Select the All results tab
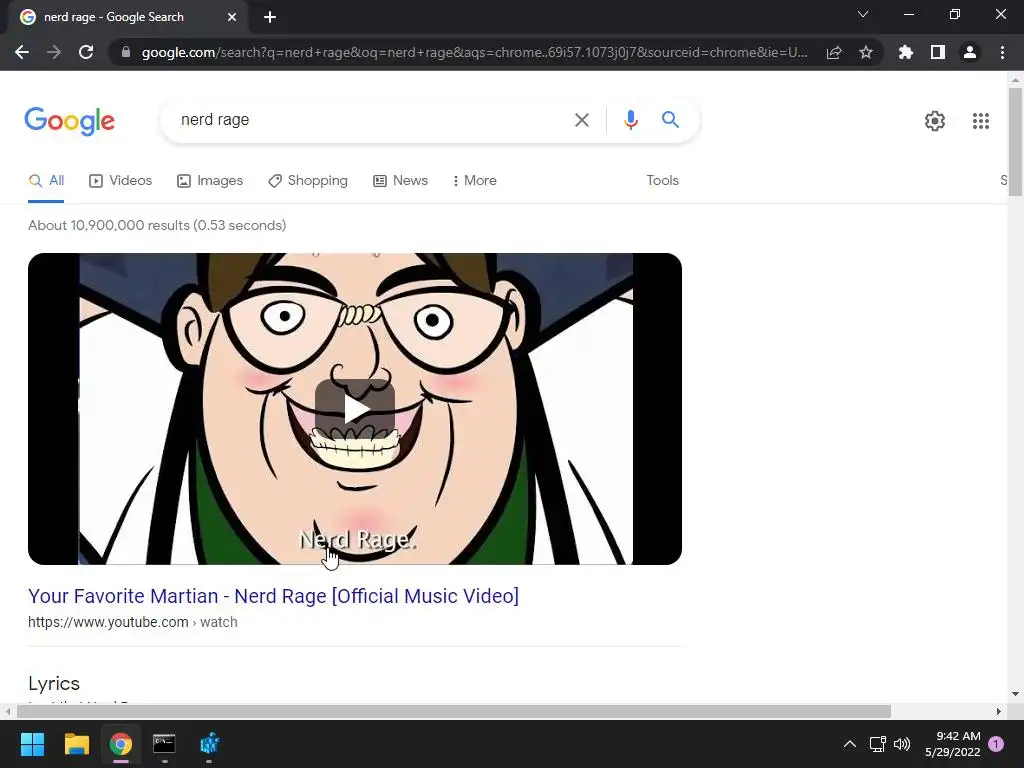Screen dimensions: 1024x768 (x=46, y=180)
